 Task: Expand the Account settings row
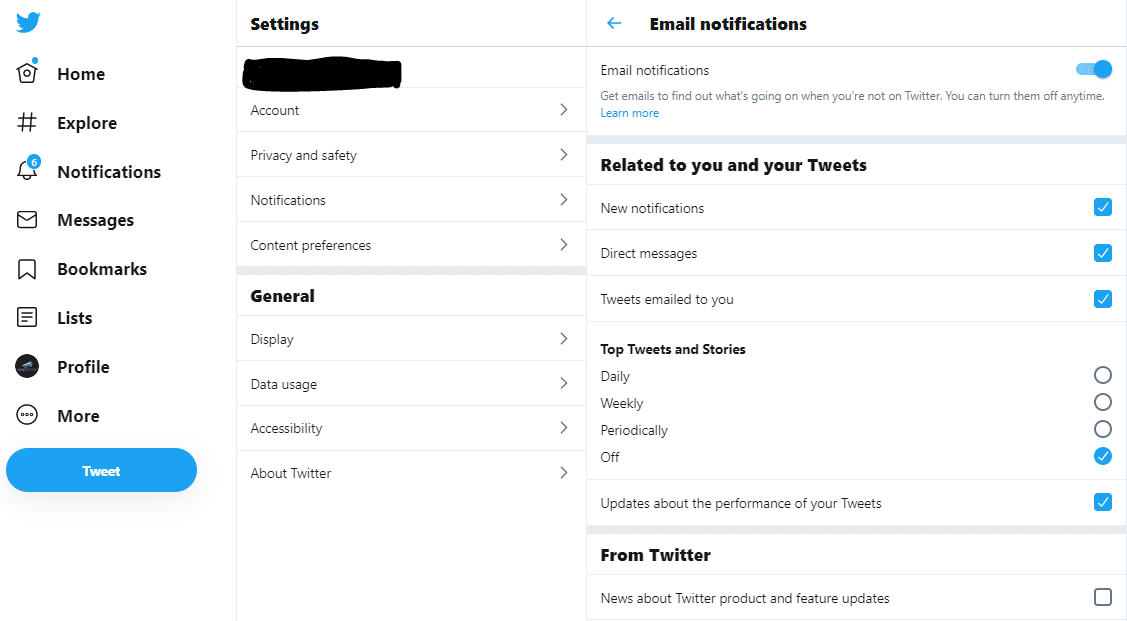click(410, 110)
